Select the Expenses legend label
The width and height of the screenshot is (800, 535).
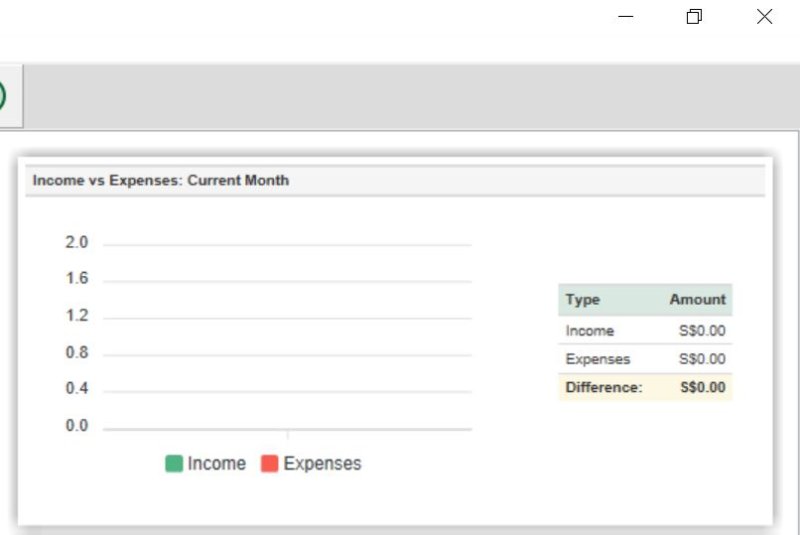pos(322,464)
